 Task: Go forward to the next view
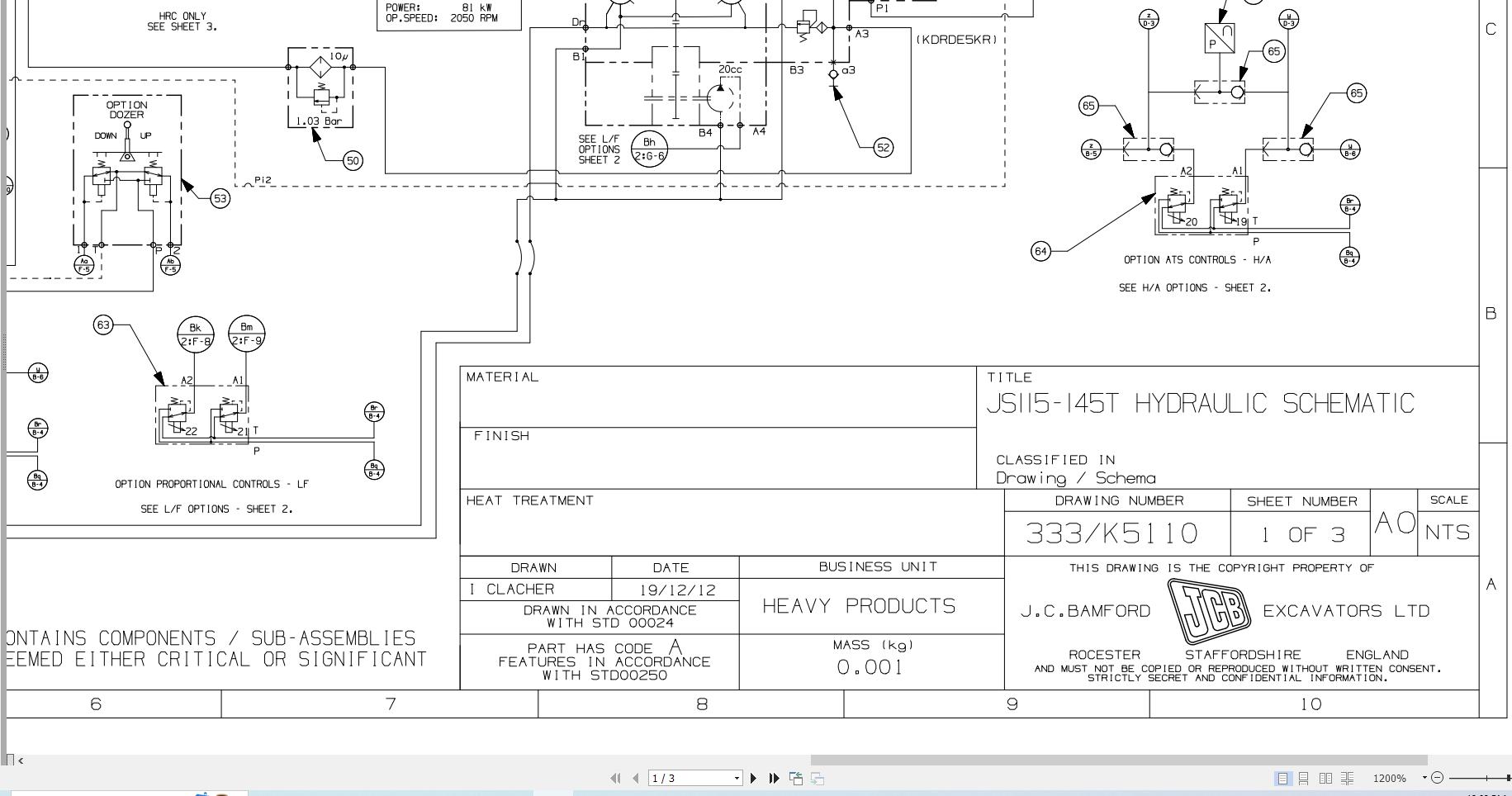(x=818, y=778)
